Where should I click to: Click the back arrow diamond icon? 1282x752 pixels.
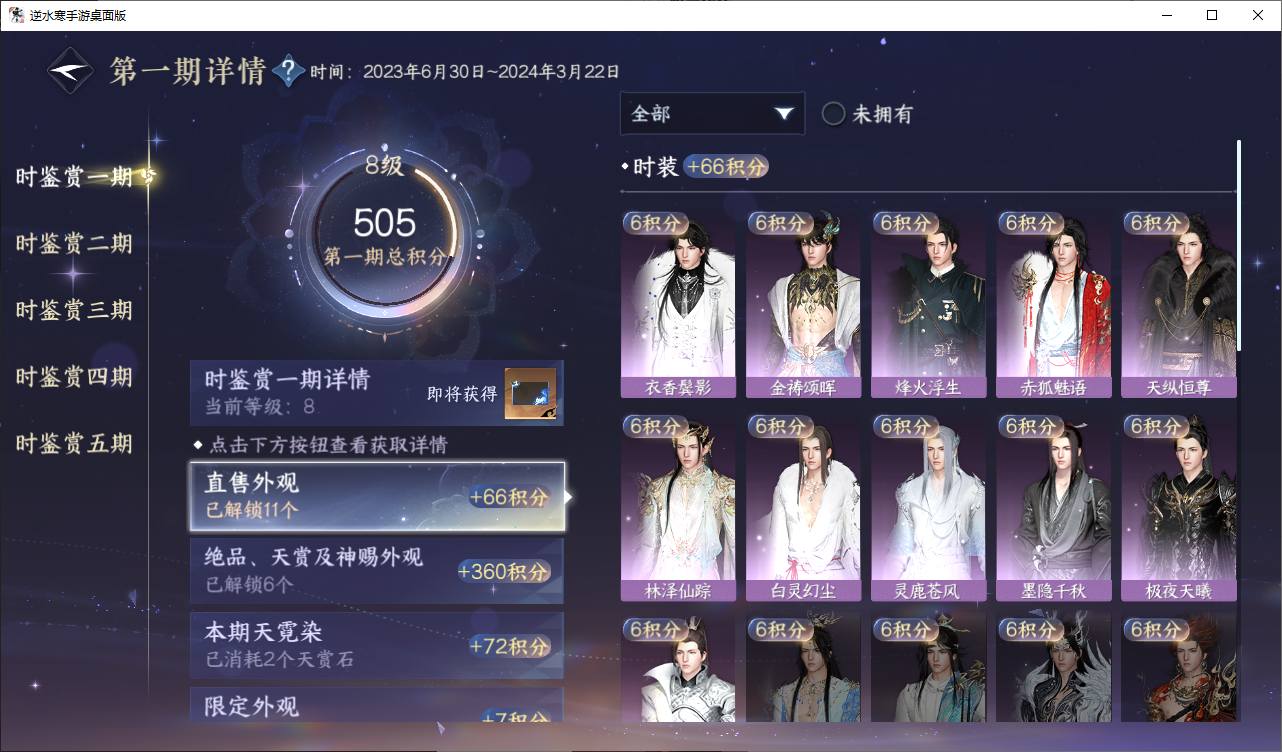pyautogui.click(x=71, y=71)
